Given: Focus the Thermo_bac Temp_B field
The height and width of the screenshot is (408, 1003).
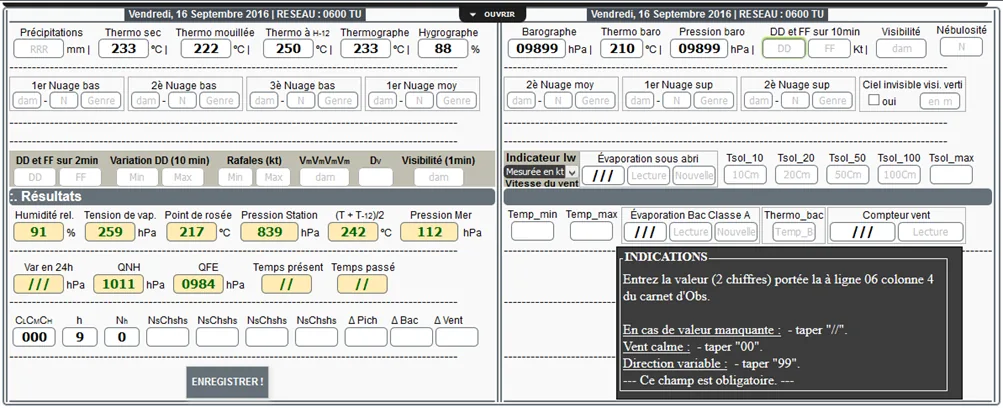Looking at the screenshot, I should click(x=793, y=232).
